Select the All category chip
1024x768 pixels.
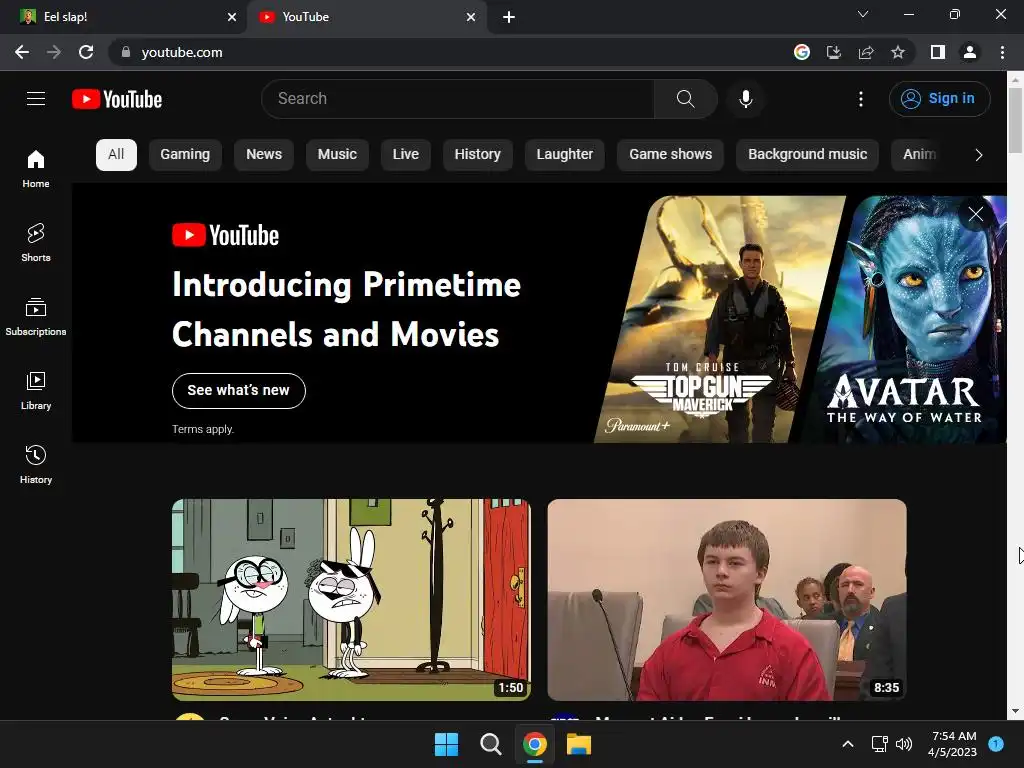click(116, 155)
